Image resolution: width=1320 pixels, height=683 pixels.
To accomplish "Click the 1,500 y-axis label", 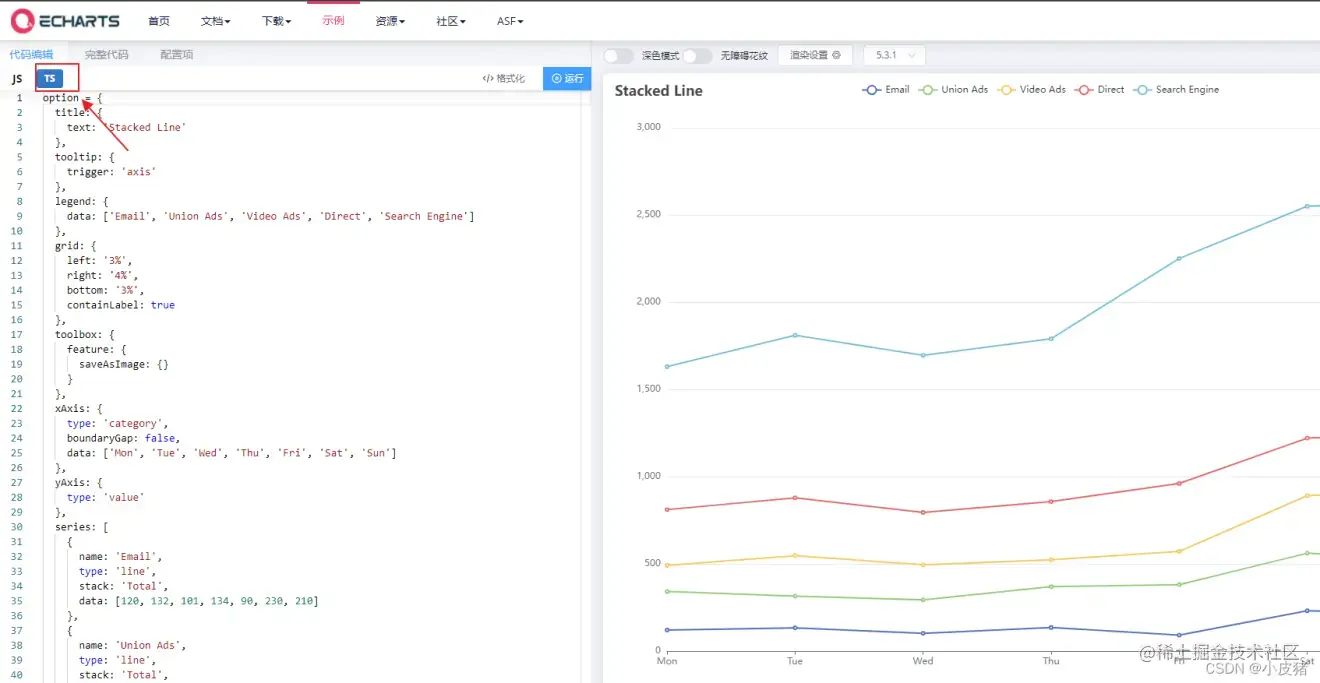I will [648, 388].
